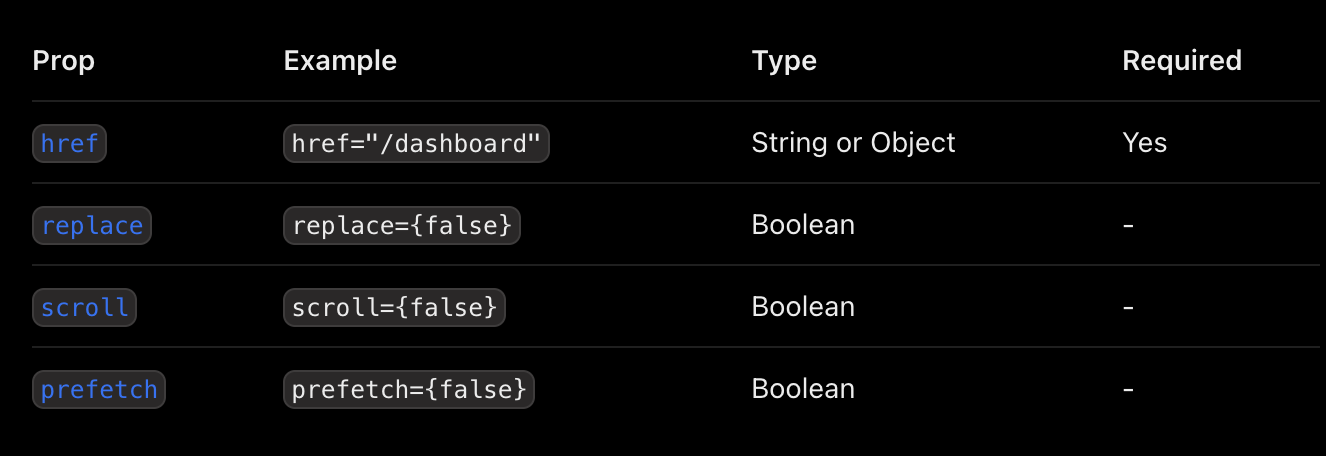Click the Boolean type in prefetch row

803,389
